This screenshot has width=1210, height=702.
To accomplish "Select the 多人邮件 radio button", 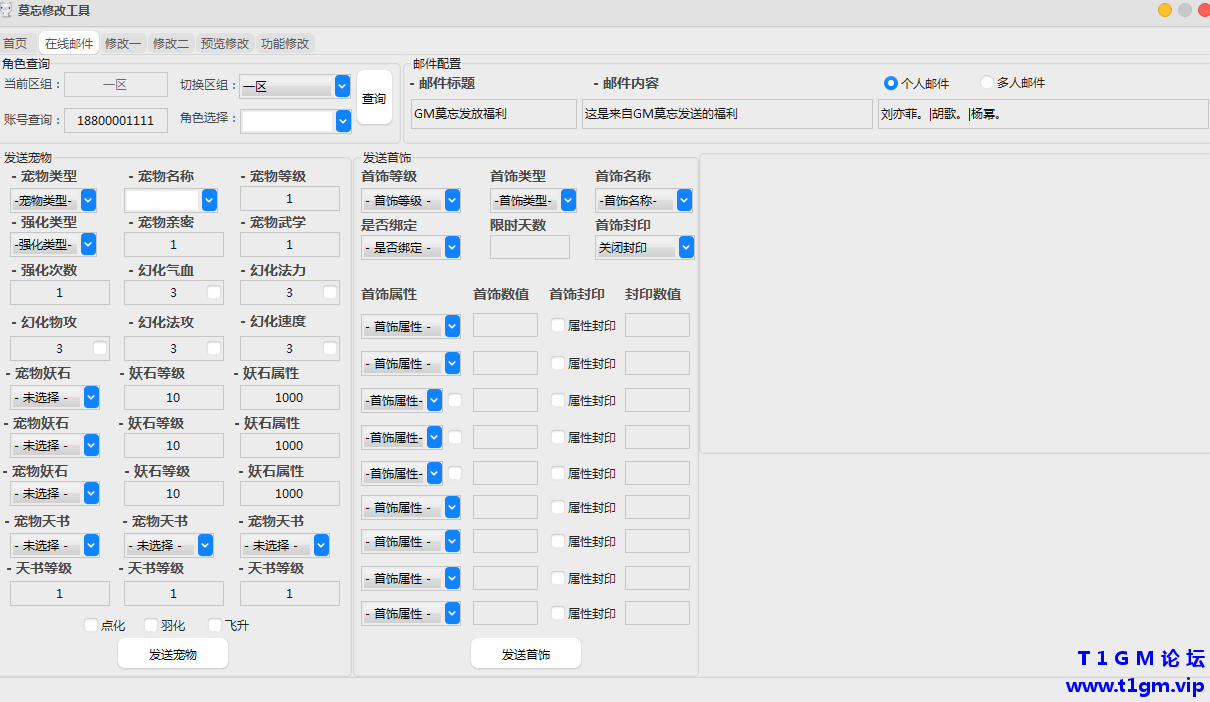I will tap(987, 83).
